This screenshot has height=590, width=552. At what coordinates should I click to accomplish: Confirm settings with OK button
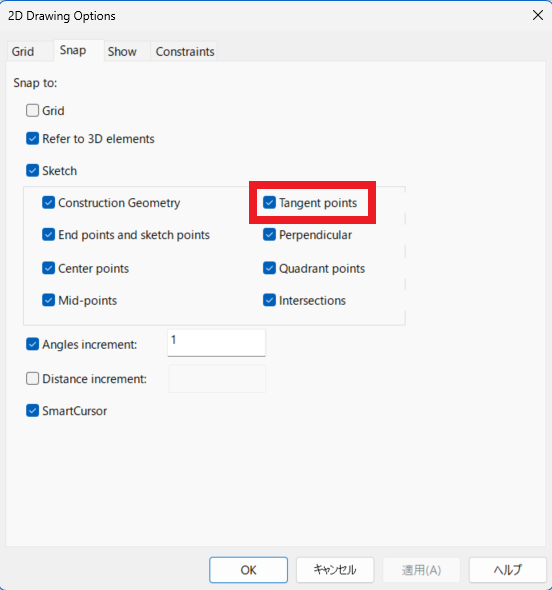click(x=248, y=570)
